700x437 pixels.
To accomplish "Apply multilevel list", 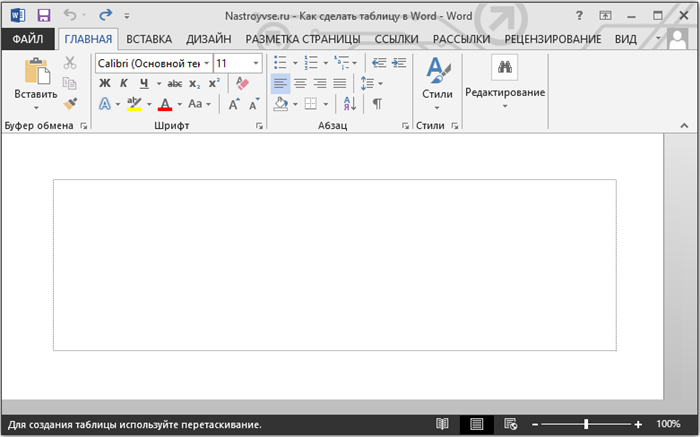I will point(342,63).
